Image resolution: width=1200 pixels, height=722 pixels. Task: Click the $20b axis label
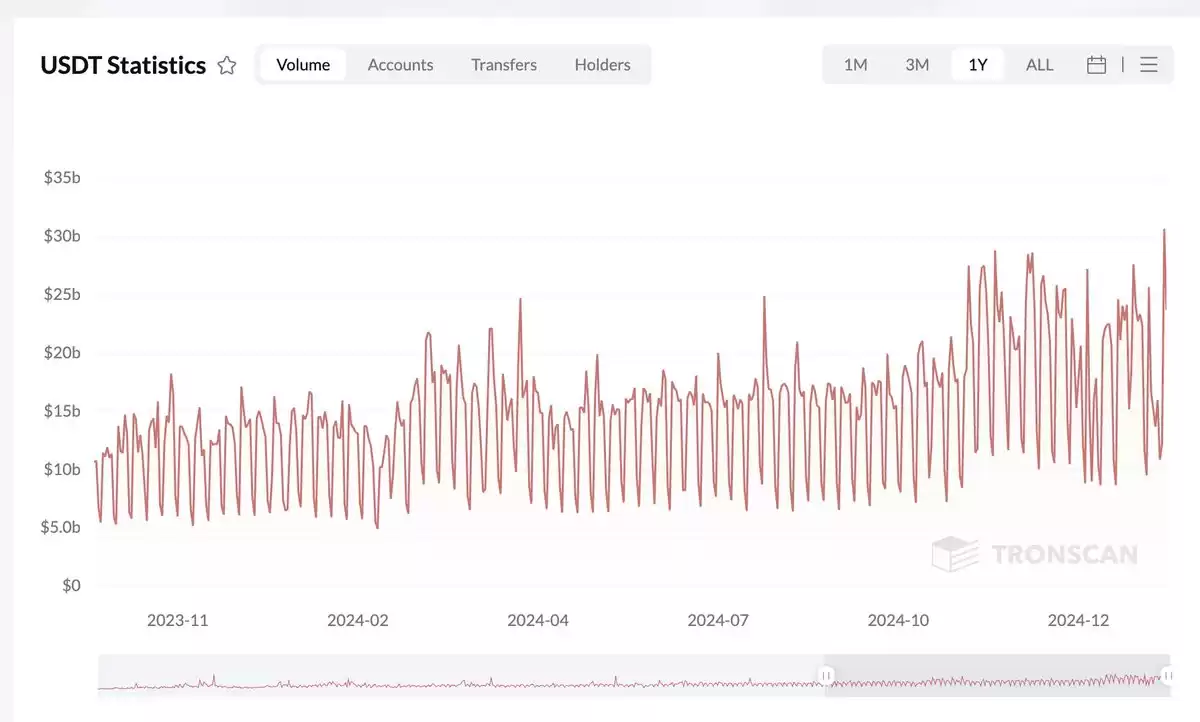(x=62, y=353)
